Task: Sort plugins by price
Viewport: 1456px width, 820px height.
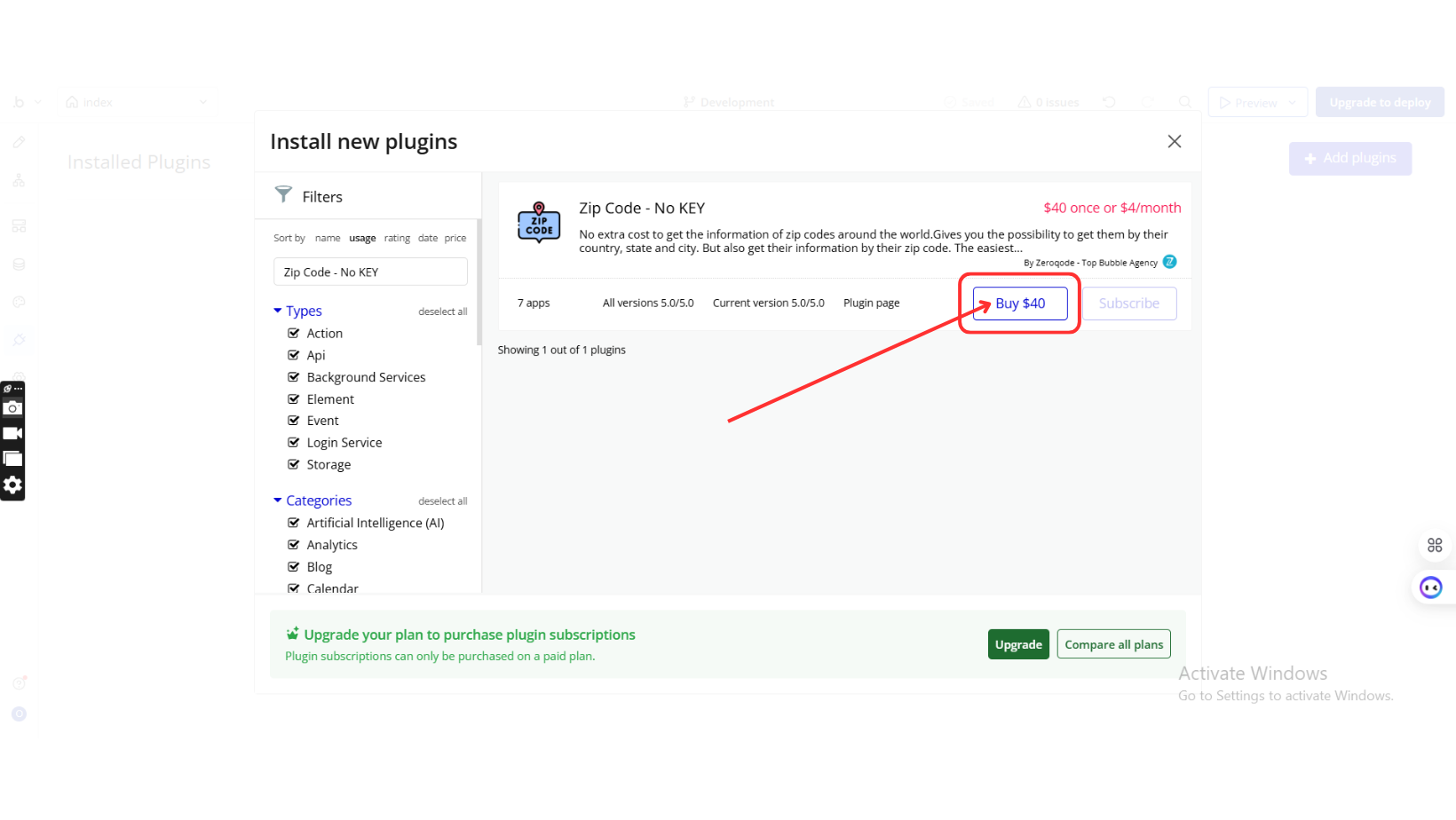Action: pos(455,238)
